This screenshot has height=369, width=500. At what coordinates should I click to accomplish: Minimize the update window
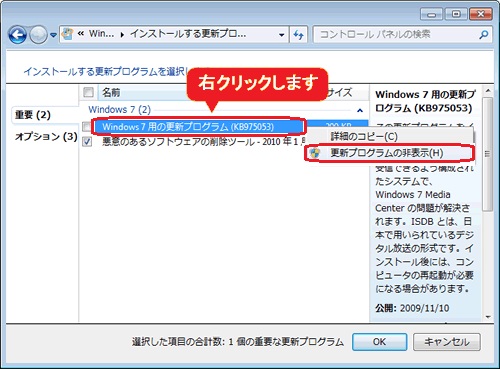pyautogui.click(x=431, y=14)
